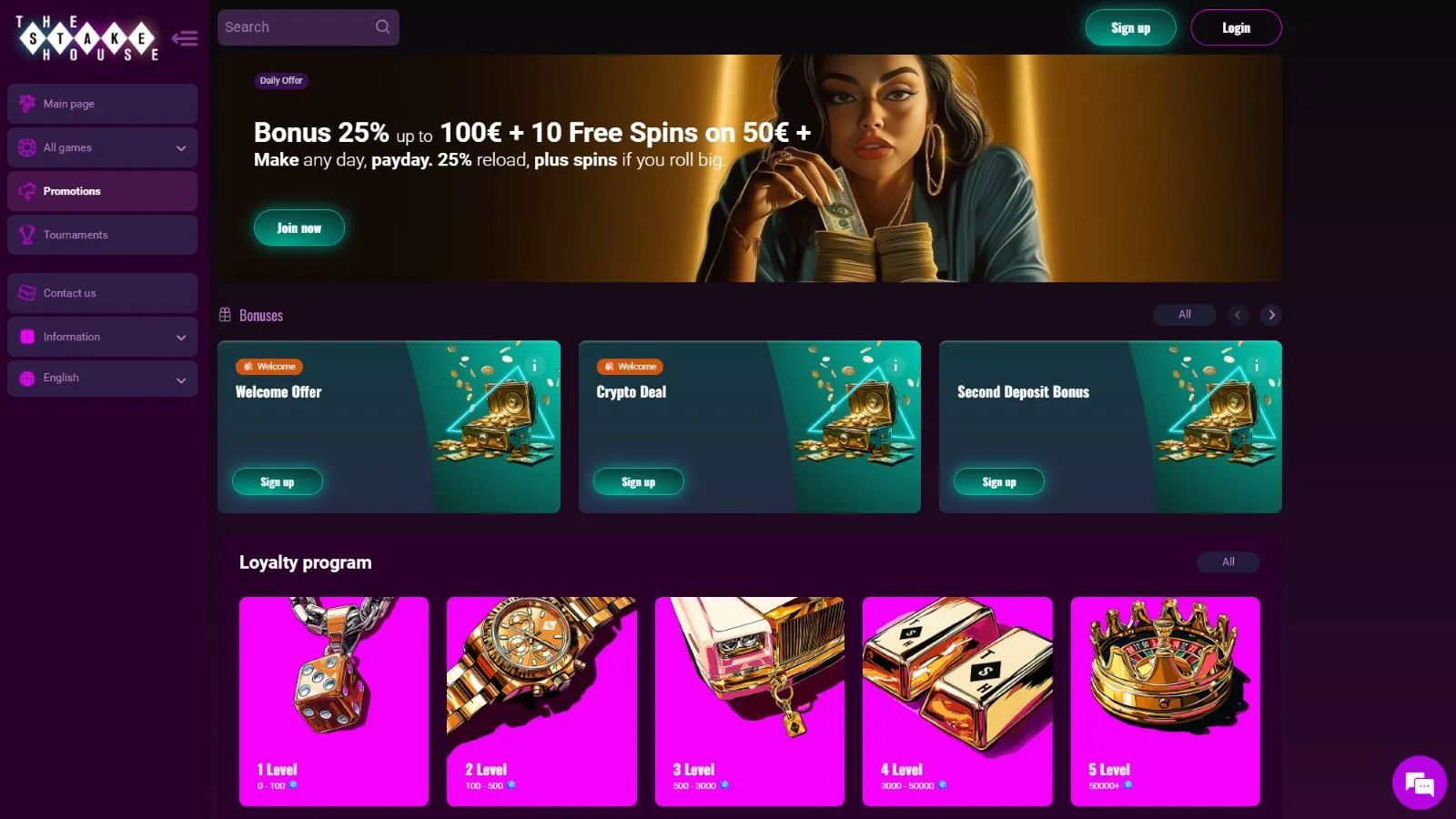Open the Tournaments page

pos(103,235)
